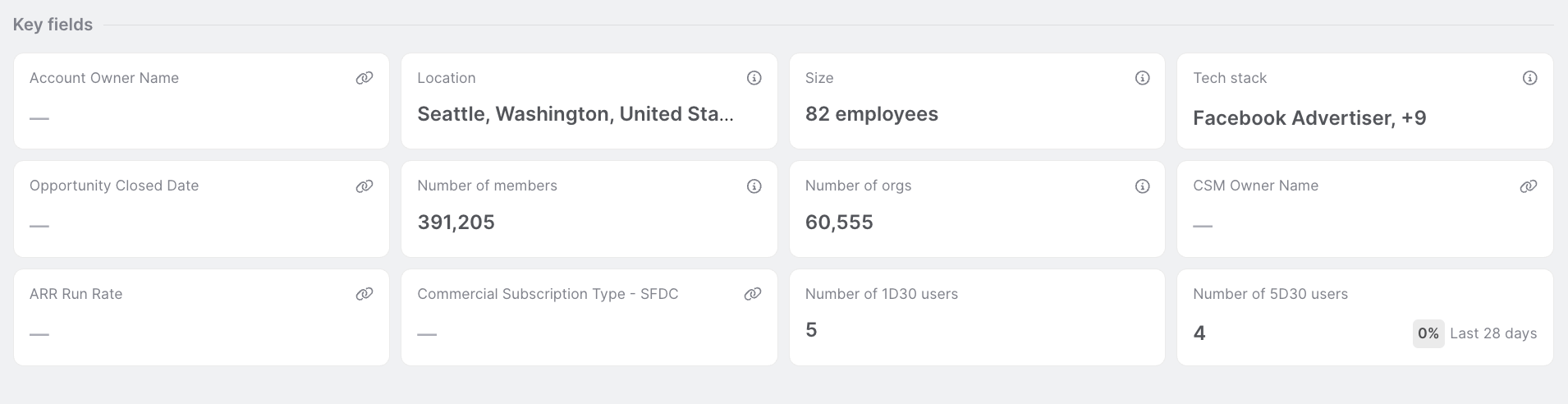Viewport: 1568px width, 404px height.
Task: Click the 391,205 members value
Action: click(x=456, y=223)
